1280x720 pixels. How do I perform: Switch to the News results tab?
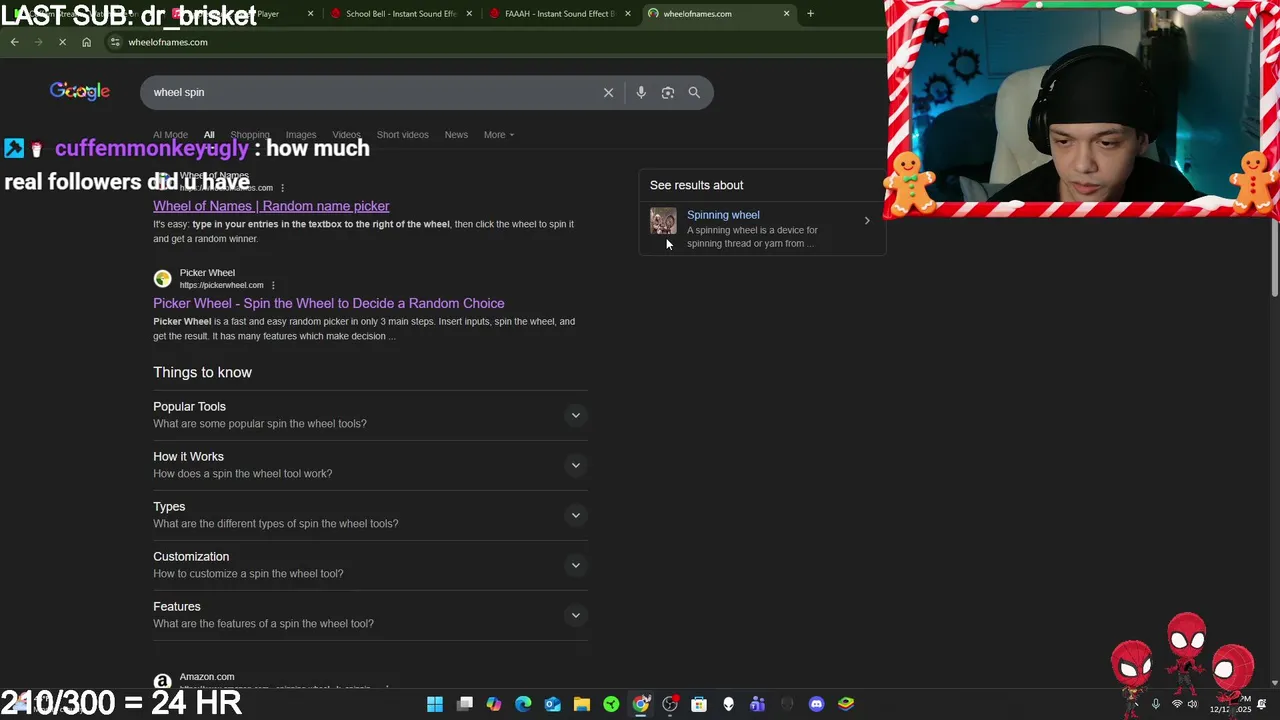click(x=456, y=135)
